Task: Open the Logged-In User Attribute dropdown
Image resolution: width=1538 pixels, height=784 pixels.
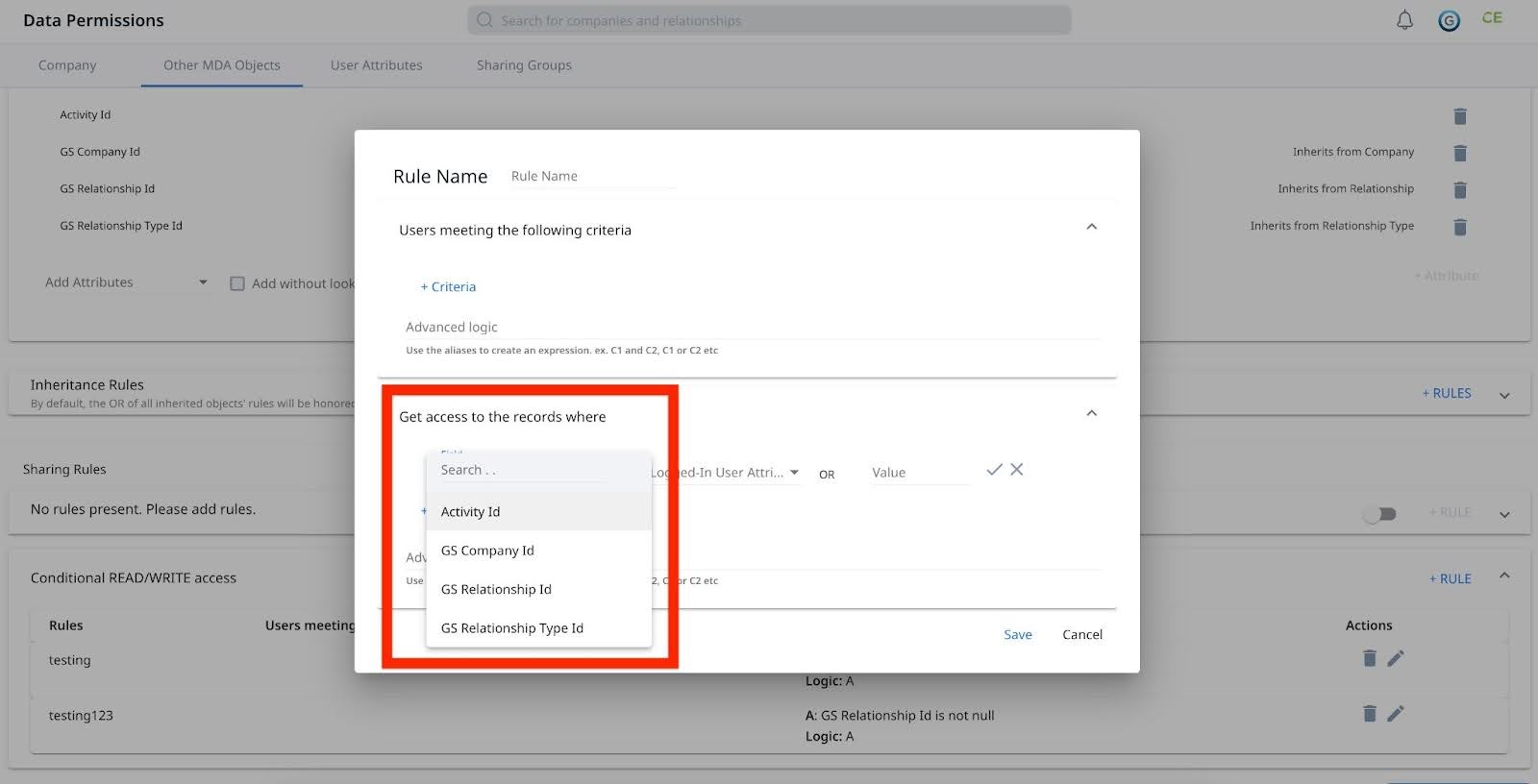Action: click(726, 473)
